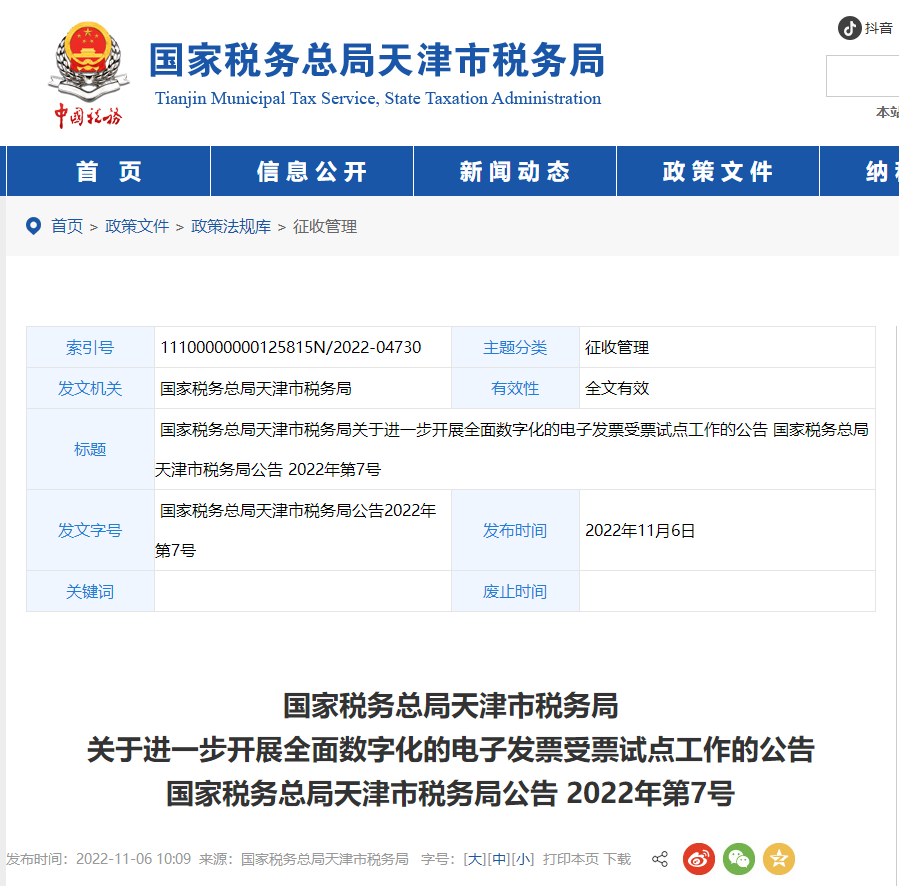Open the 新闻动态 navigation tab
899x886 pixels.
515,171
